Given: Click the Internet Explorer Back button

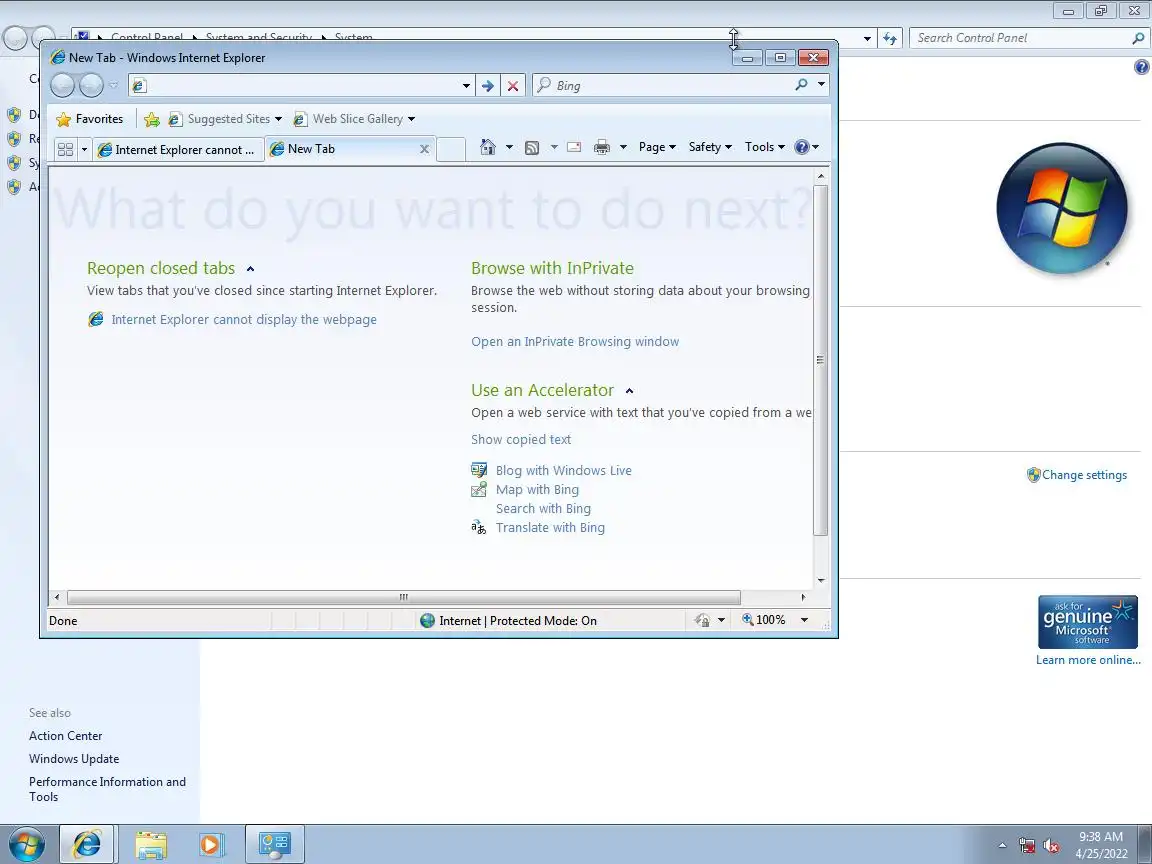Looking at the screenshot, I should [x=63, y=86].
